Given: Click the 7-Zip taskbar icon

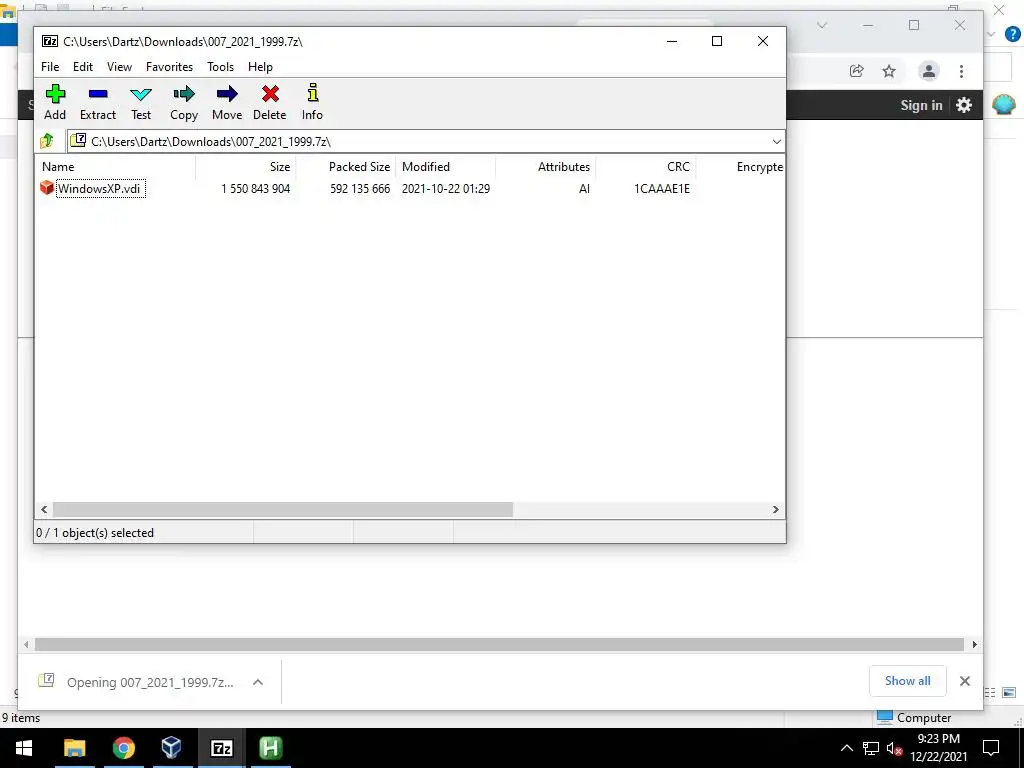Looking at the screenshot, I should pos(221,748).
